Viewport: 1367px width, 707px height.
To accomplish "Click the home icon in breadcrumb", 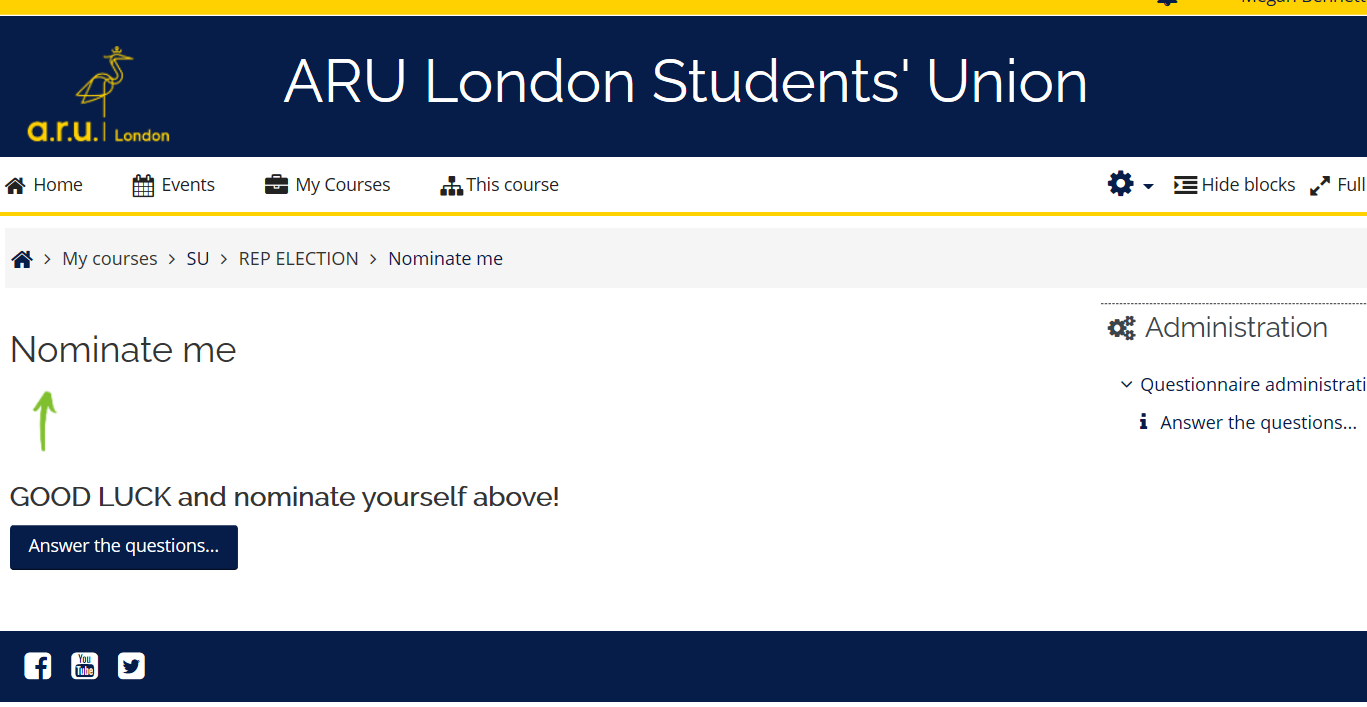I will (22, 259).
